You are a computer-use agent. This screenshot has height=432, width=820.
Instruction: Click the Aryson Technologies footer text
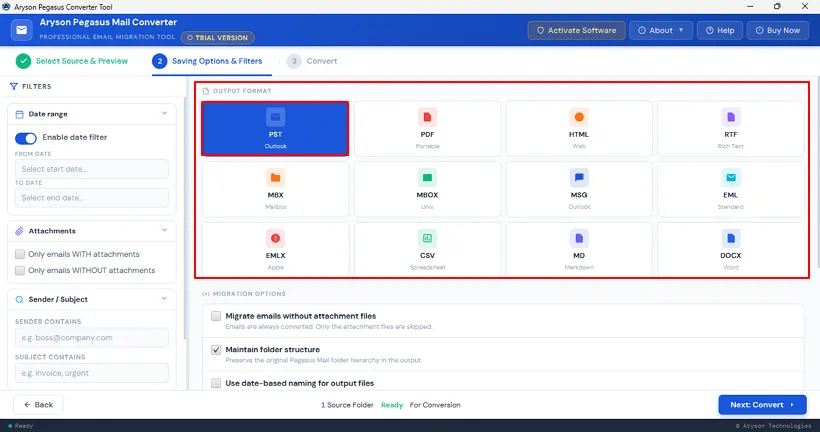[x=773, y=426]
